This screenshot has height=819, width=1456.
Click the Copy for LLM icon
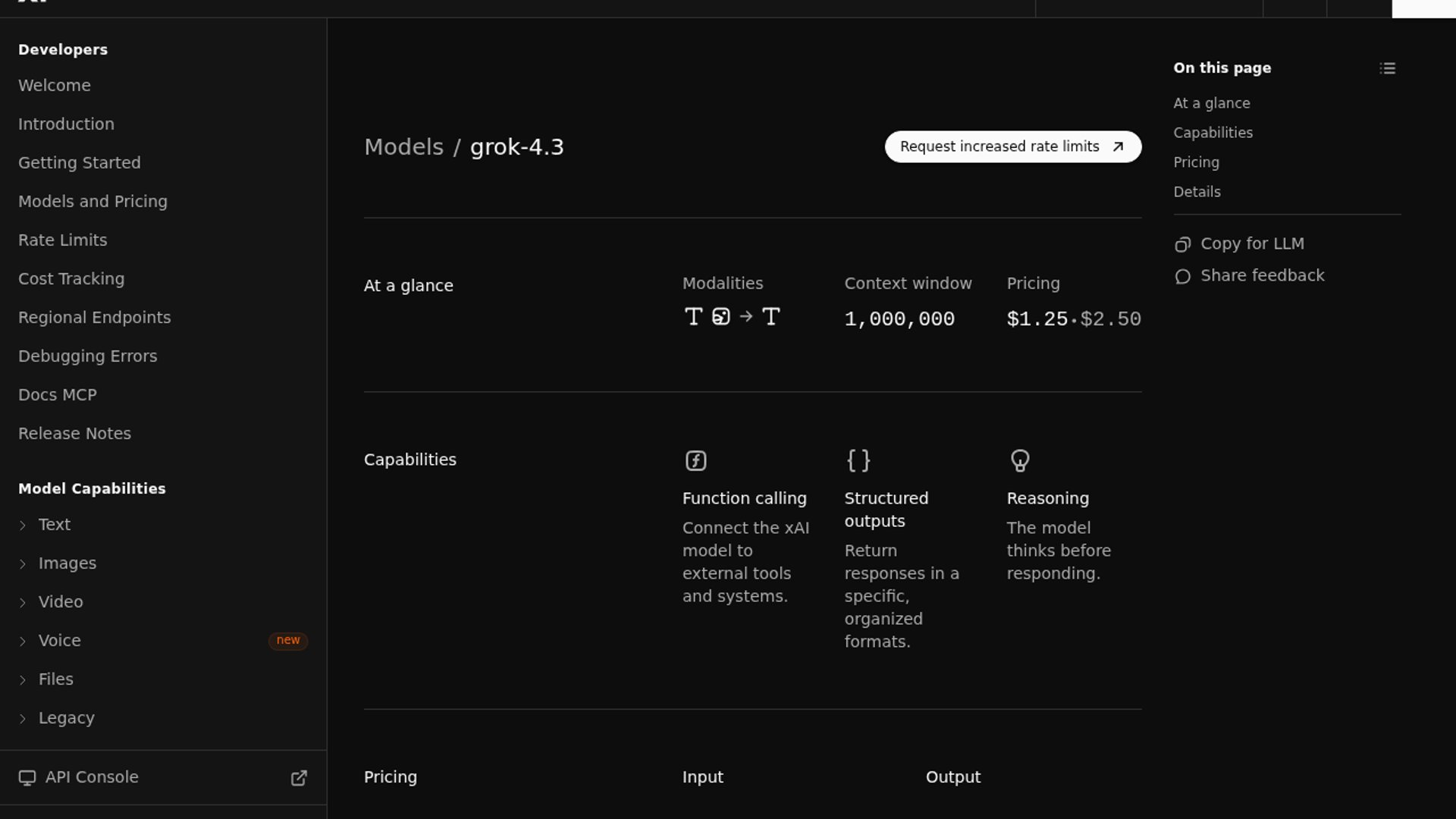[1182, 244]
